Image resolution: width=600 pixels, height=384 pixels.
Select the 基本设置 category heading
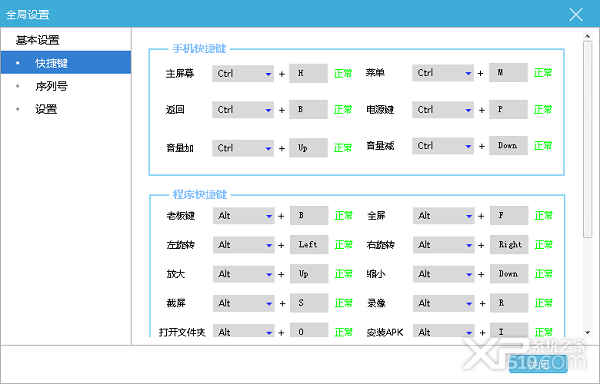pos(38,40)
